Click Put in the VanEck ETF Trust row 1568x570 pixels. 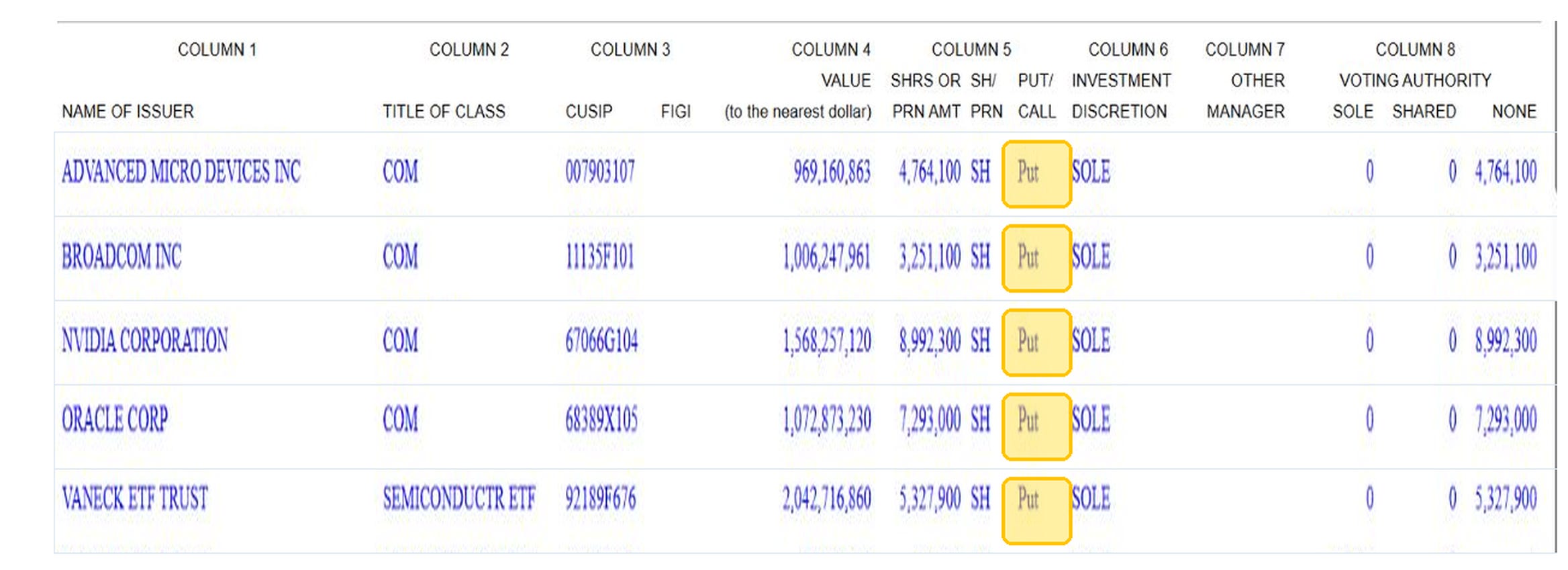(x=1028, y=498)
